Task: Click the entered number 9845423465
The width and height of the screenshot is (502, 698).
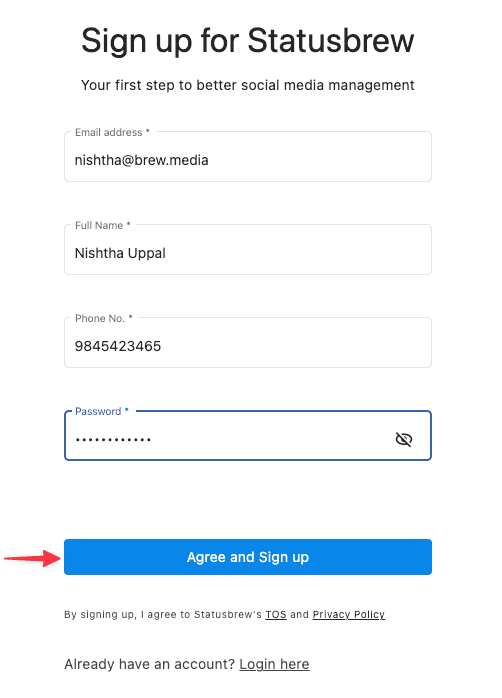Action: click(x=118, y=346)
